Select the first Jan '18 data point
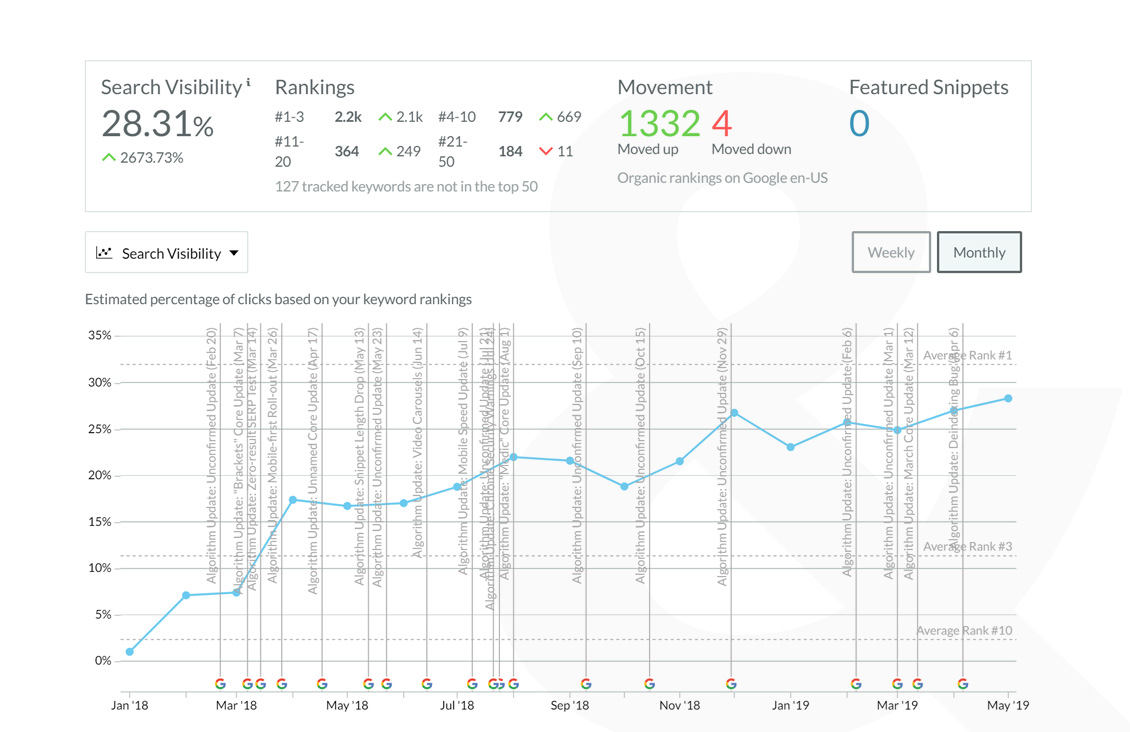Image resolution: width=1130 pixels, height=732 pixels. (130, 652)
